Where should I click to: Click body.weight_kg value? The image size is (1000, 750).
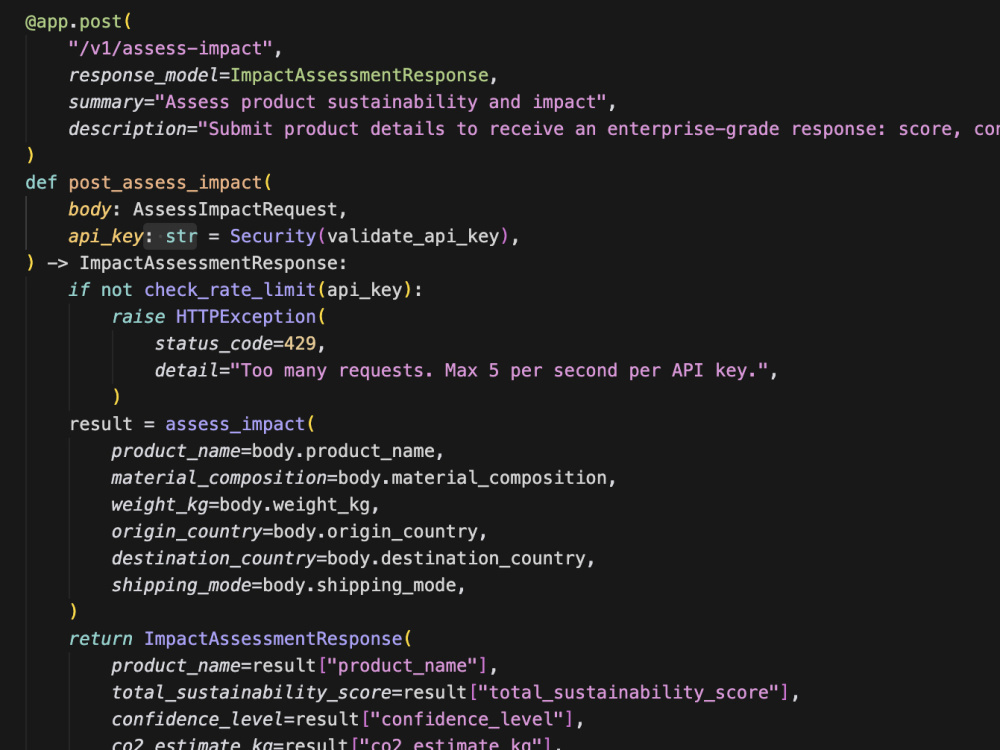pyautogui.click(x=295, y=504)
